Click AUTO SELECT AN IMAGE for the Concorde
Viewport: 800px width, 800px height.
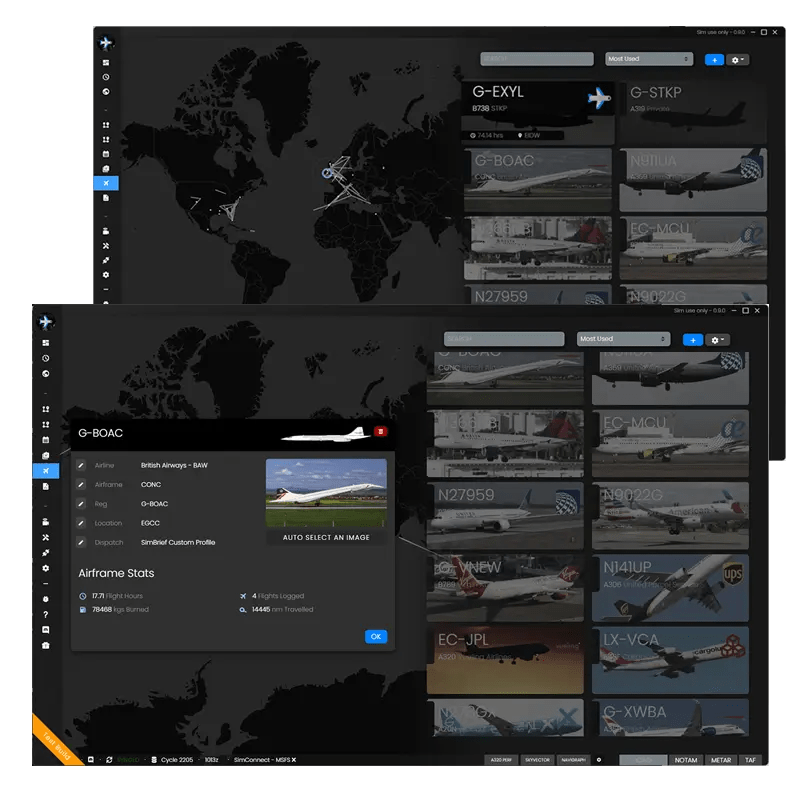click(328, 536)
